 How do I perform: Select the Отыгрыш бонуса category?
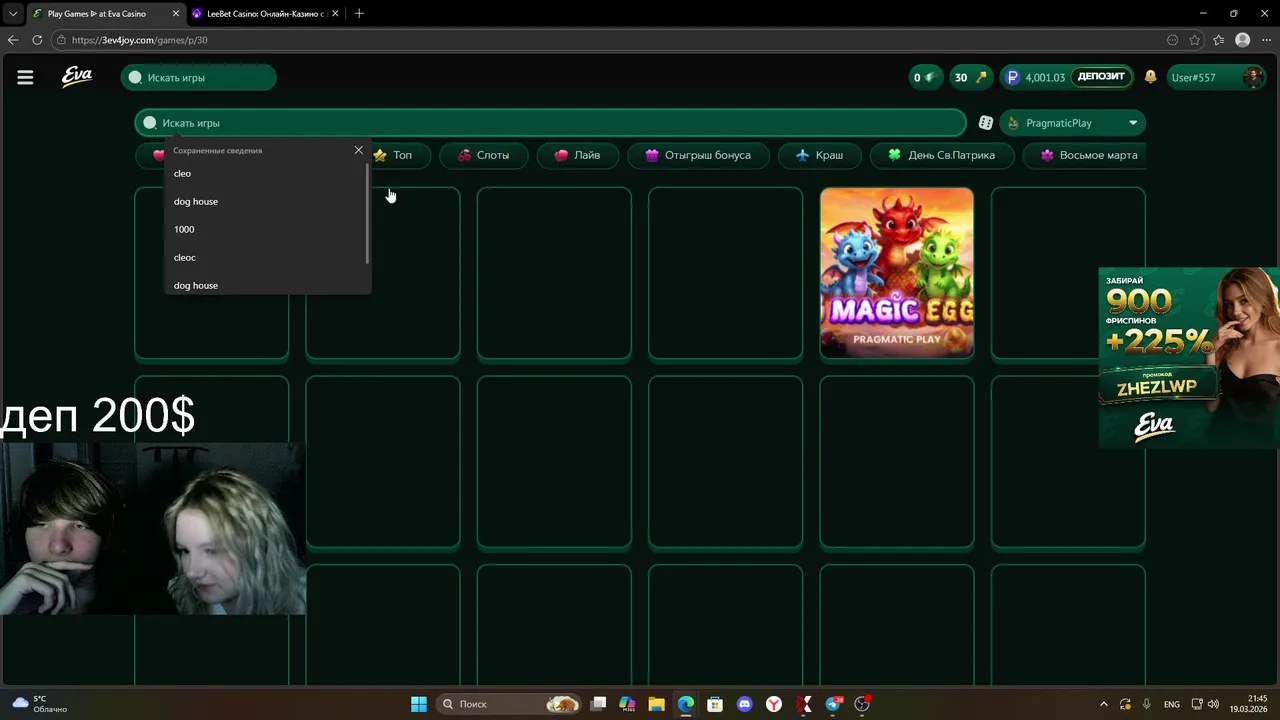(698, 155)
